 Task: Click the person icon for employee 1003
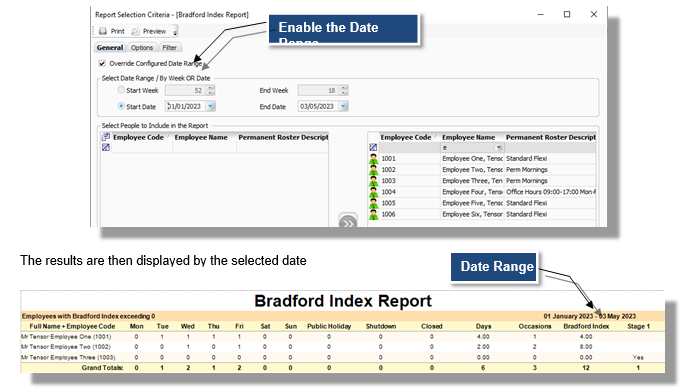click(x=373, y=181)
